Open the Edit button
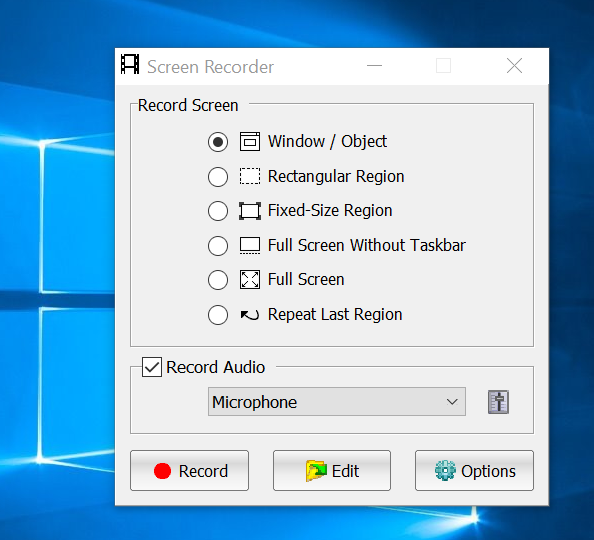This screenshot has height=540, width=594. click(x=332, y=471)
